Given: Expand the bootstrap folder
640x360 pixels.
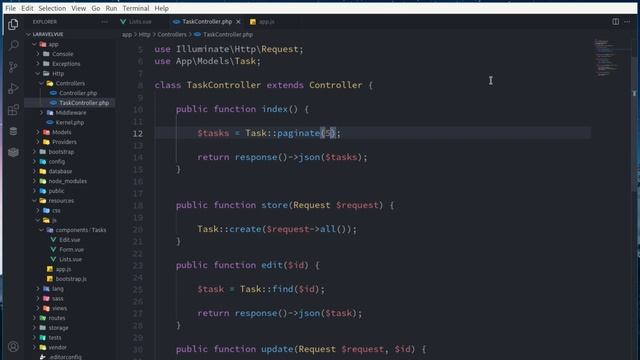Looking at the screenshot, I should point(61,152).
